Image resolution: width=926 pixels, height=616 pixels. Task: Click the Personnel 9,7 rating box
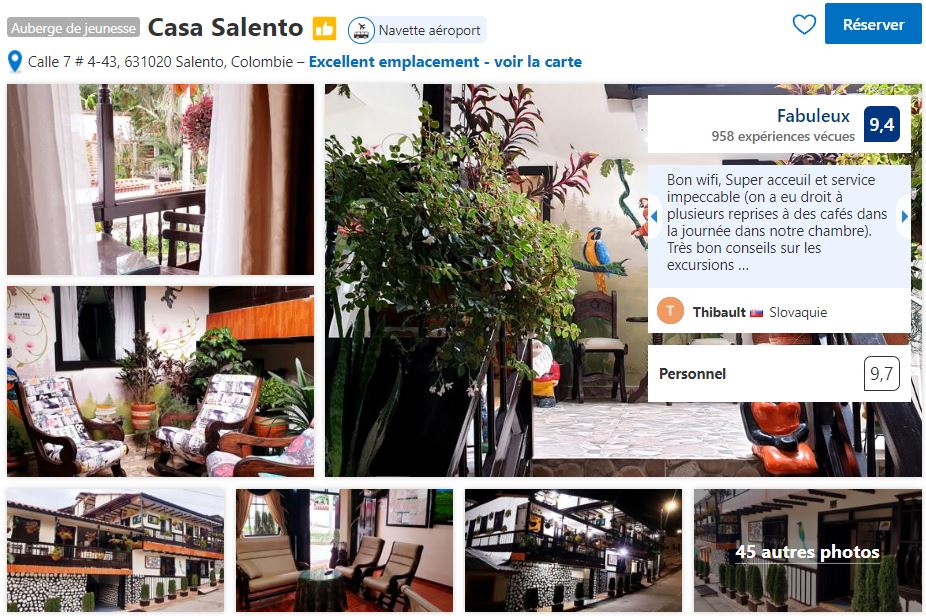click(779, 373)
